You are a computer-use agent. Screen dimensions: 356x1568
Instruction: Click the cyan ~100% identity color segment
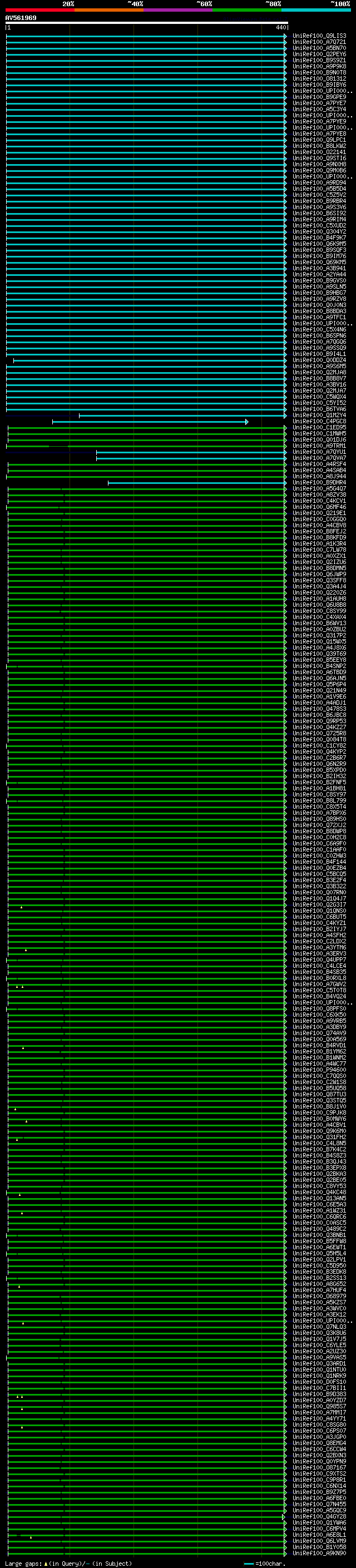pos(316,10)
